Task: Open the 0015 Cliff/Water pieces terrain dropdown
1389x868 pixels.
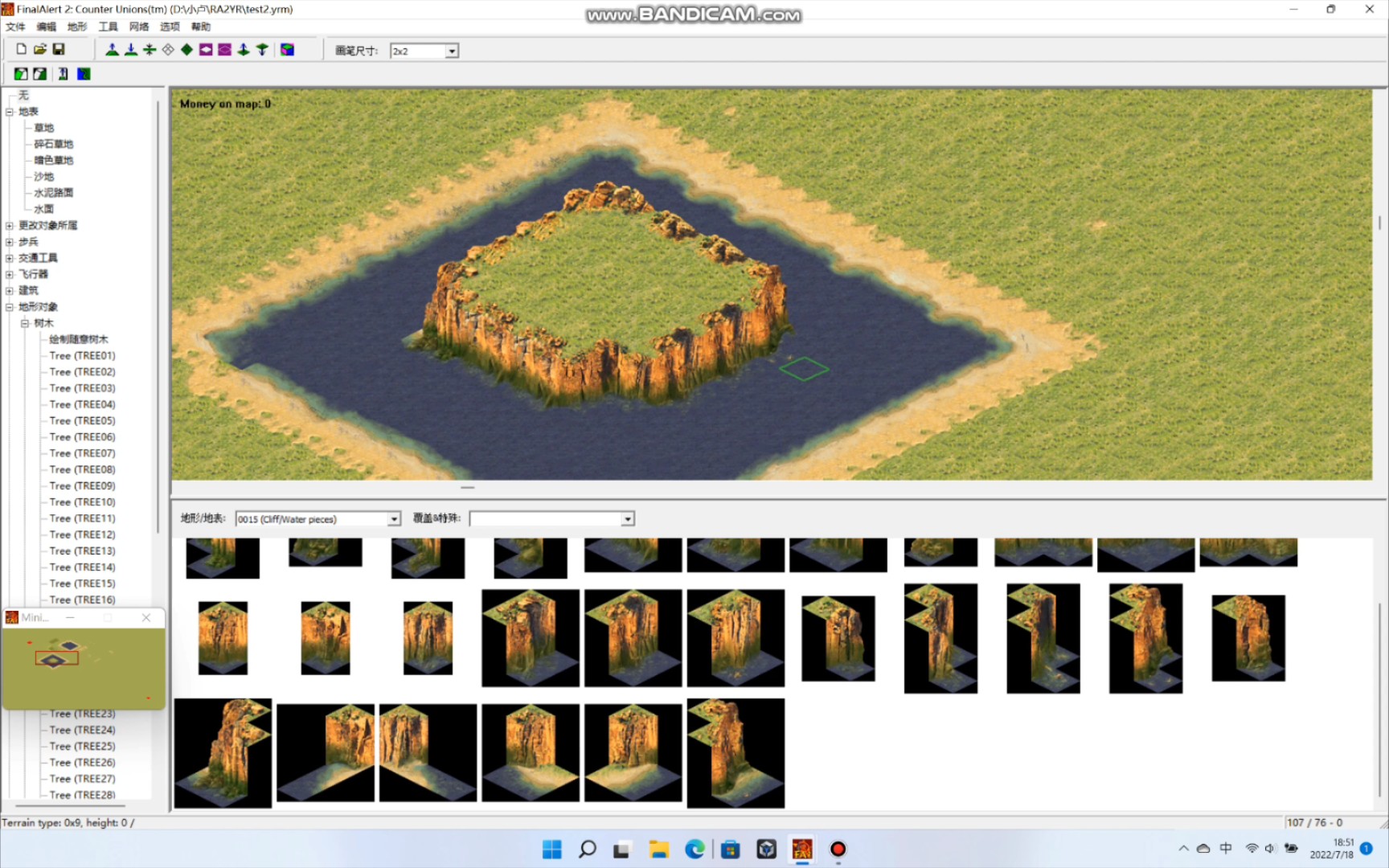Action: (394, 519)
